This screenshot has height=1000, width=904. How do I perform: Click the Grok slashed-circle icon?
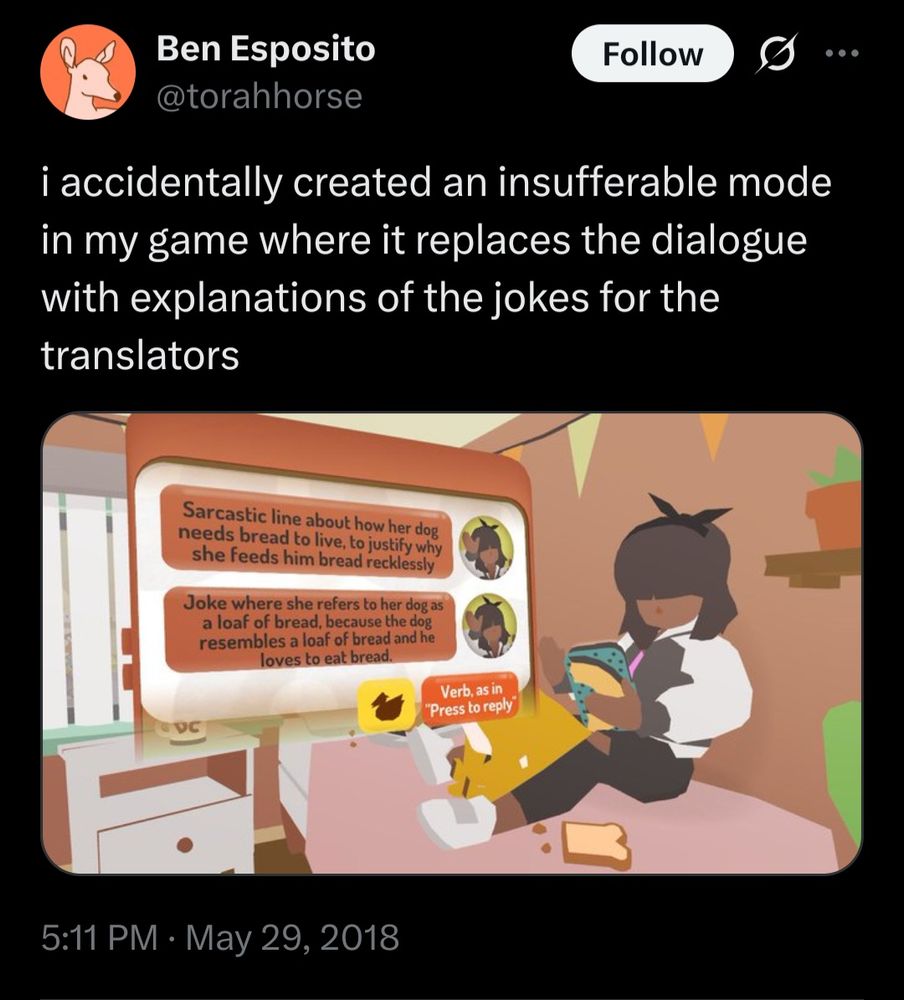[776, 54]
